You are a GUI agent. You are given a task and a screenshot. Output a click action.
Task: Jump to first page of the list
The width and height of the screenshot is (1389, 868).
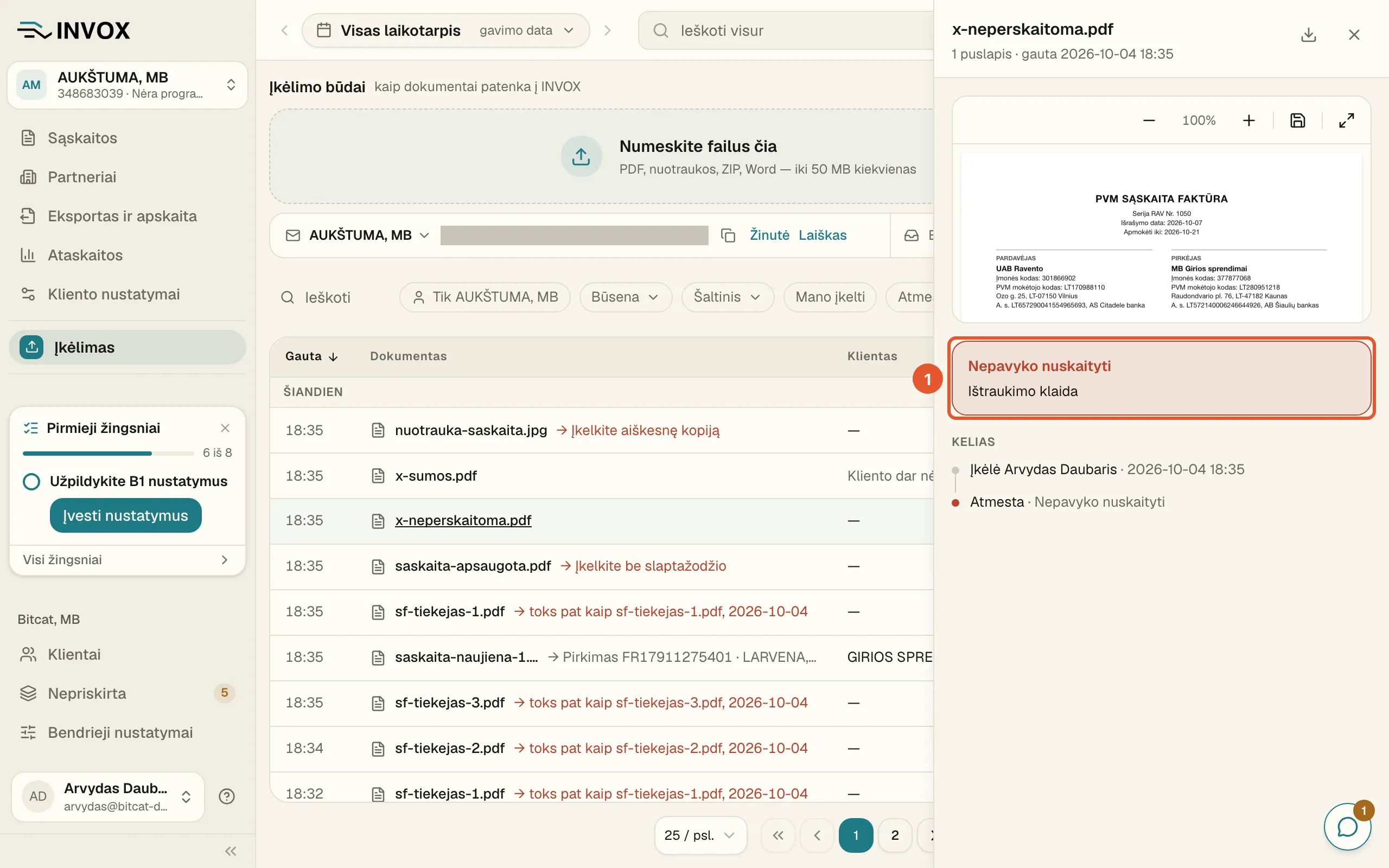coord(778,835)
